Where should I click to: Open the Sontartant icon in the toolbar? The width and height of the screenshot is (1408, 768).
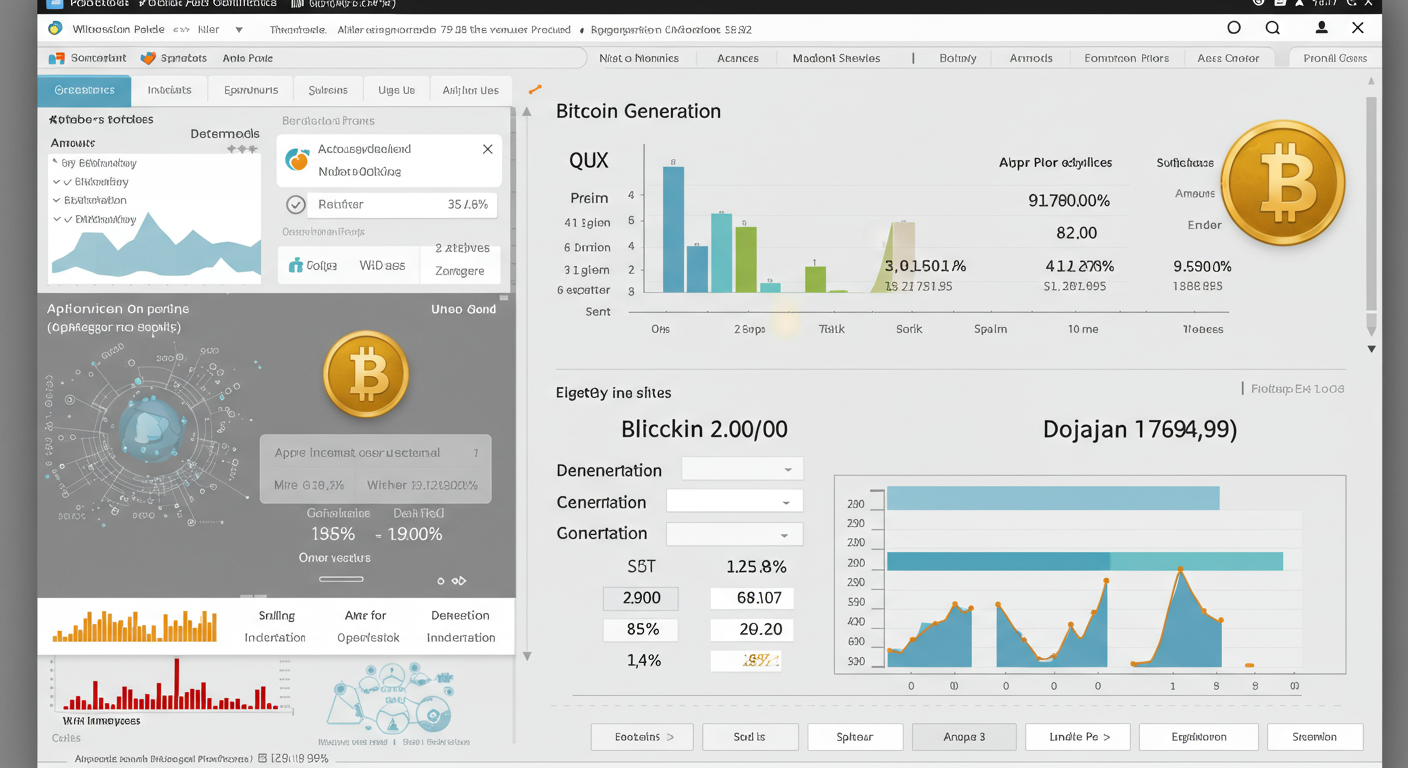(56, 58)
